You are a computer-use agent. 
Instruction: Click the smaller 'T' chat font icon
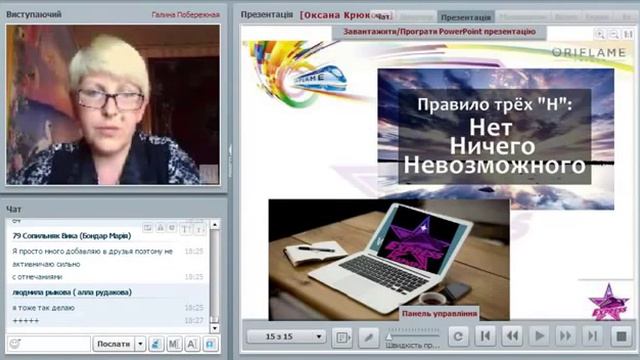(200, 229)
